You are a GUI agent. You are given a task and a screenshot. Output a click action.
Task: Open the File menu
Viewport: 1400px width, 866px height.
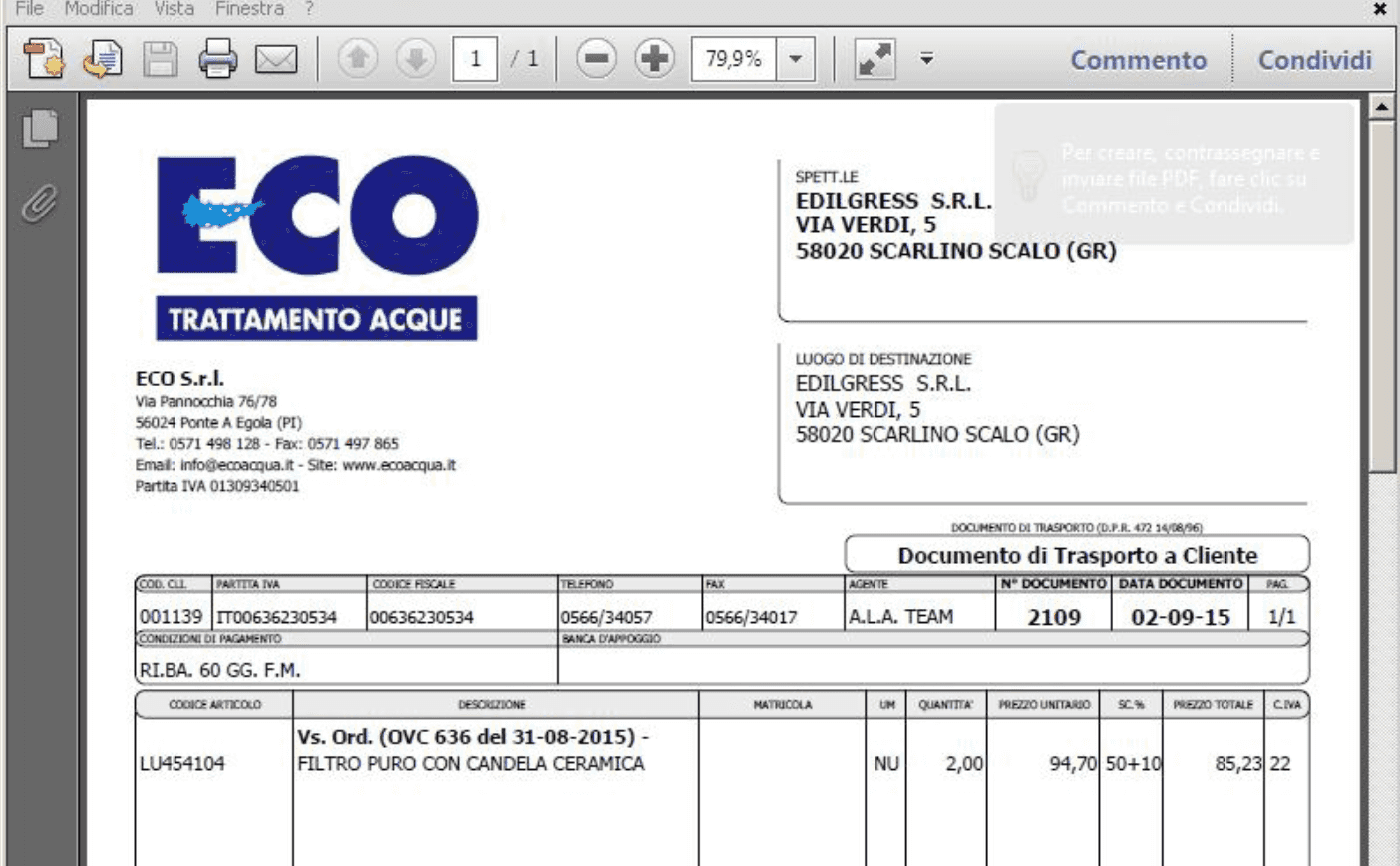[x=30, y=9]
